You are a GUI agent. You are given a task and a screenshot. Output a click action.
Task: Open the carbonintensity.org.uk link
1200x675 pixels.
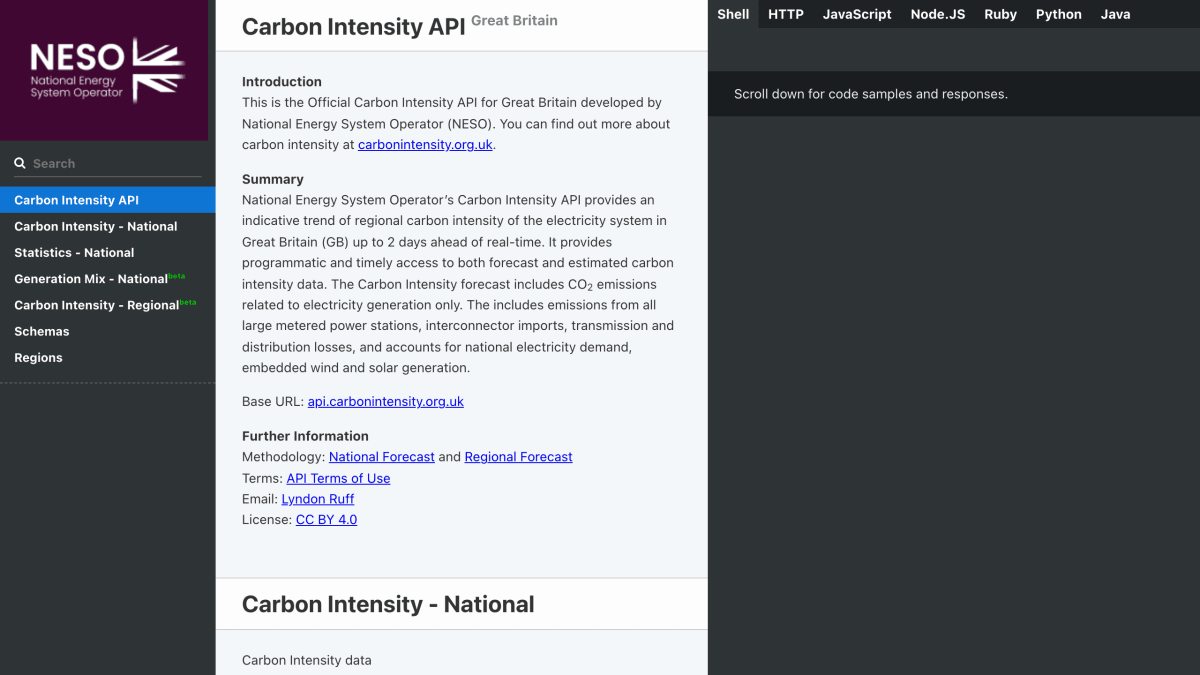pyautogui.click(x=425, y=144)
